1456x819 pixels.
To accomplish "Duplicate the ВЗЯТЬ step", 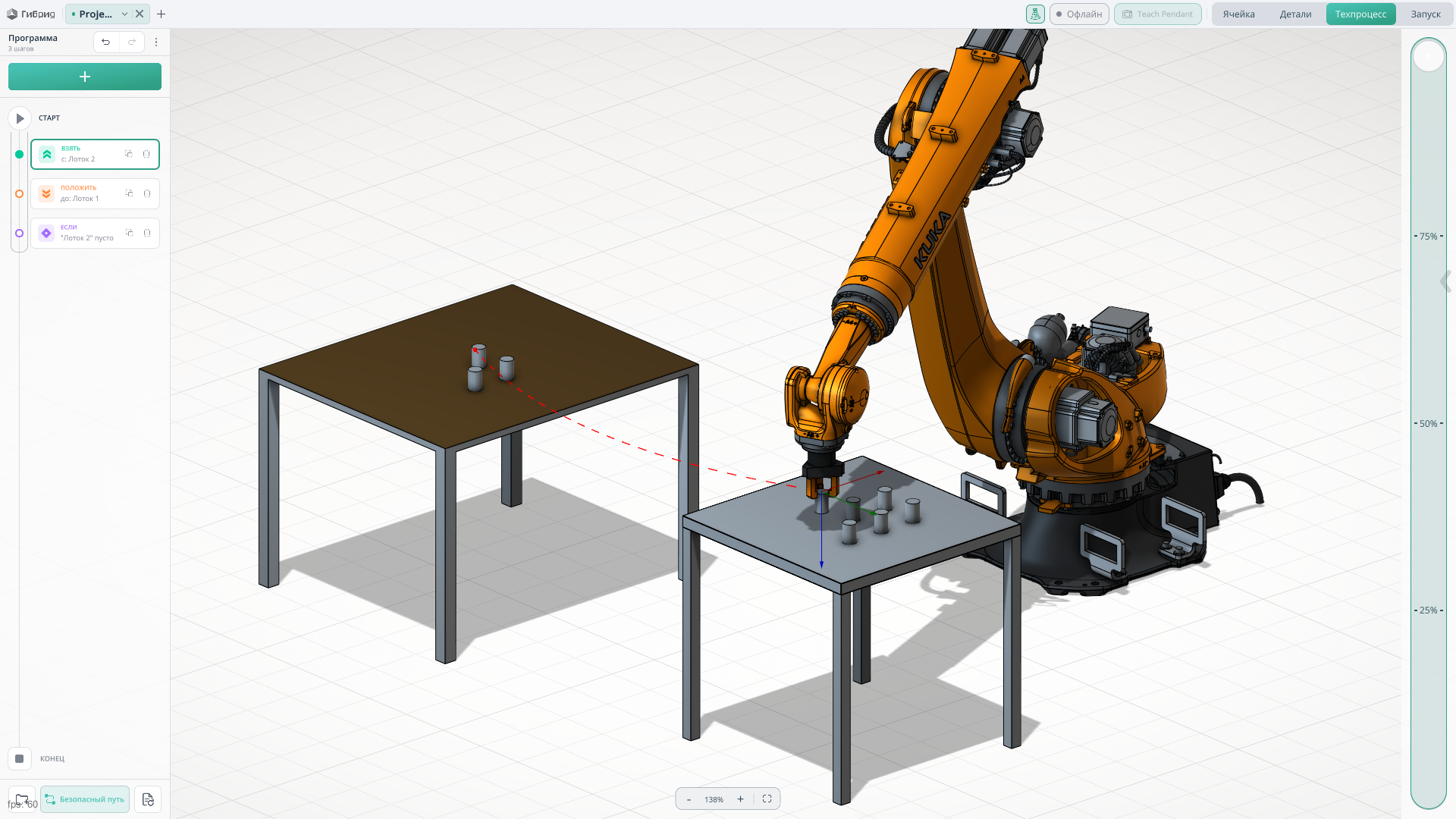I will click(x=129, y=154).
